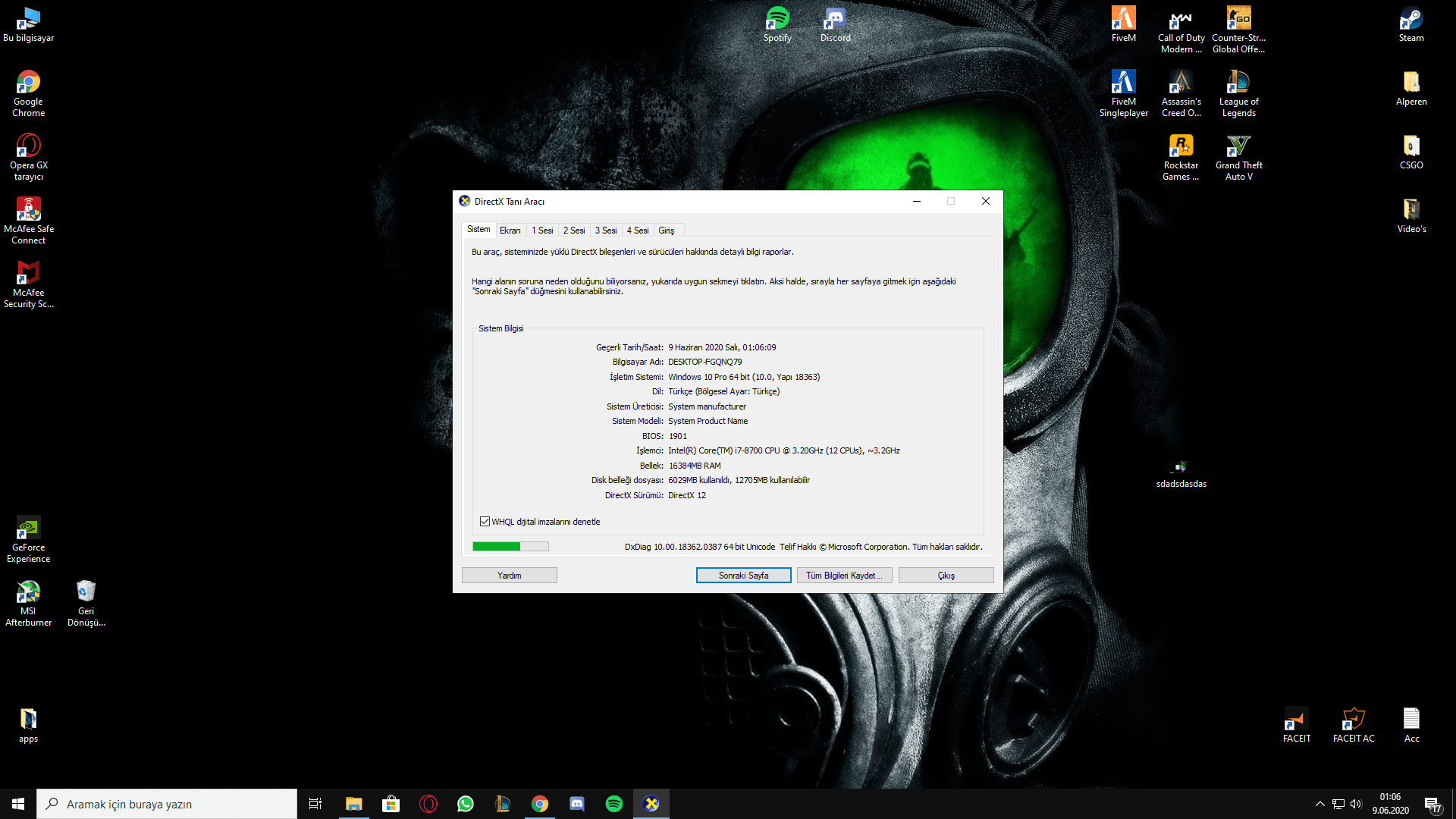Image resolution: width=1456 pixels, height=819 pixels.
Task: Open WhatsApp from the taskbar
Action: pyautogui.click(x=465, y=804)
